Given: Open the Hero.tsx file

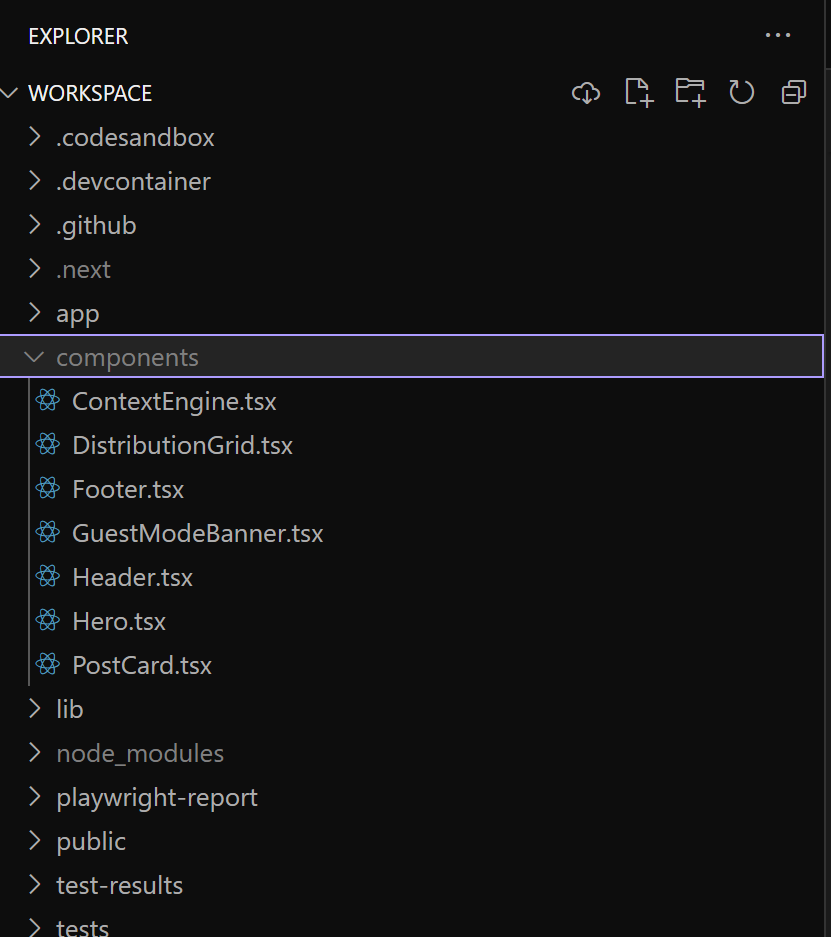Looking at the screenshot, I should coord(119,621).
